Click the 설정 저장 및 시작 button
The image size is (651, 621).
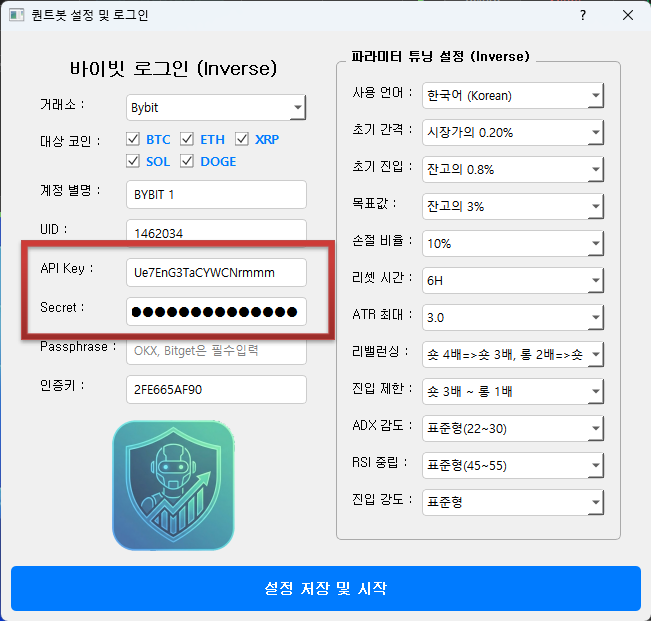[x=325, y=588]
